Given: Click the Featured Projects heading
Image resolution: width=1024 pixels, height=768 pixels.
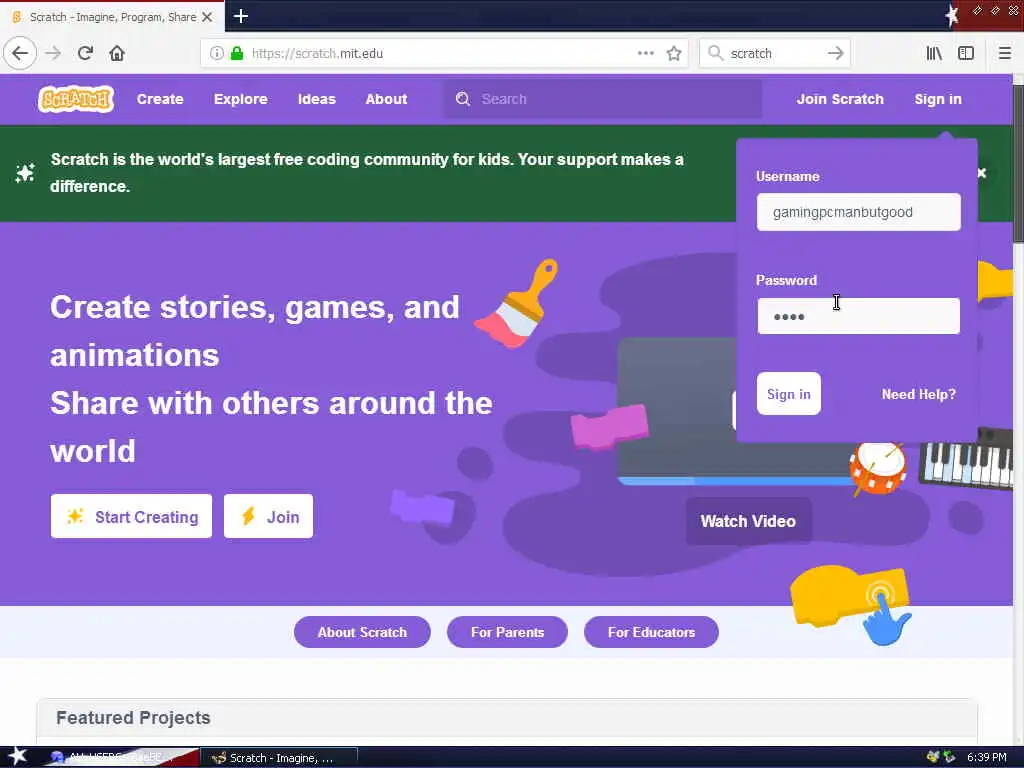Looking at the screenshot, I should (133, 718).
